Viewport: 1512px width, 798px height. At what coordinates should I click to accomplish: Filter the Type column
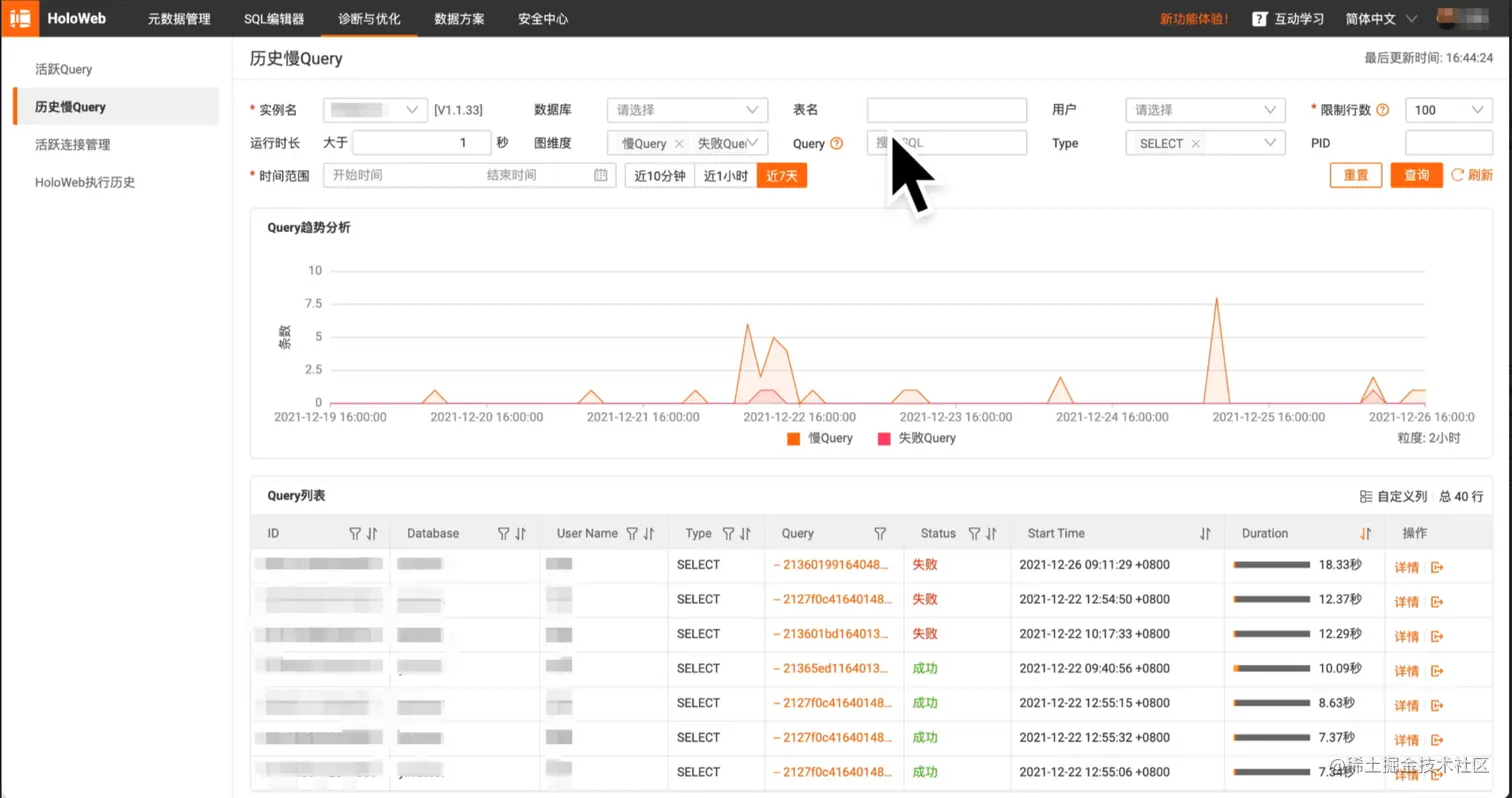pos(728,534)
